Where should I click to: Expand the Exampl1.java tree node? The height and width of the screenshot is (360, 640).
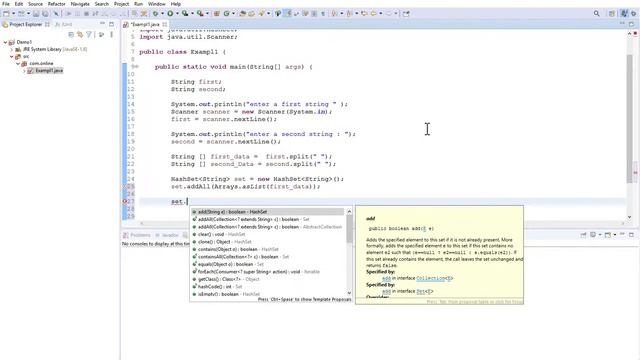pos(24,71)
